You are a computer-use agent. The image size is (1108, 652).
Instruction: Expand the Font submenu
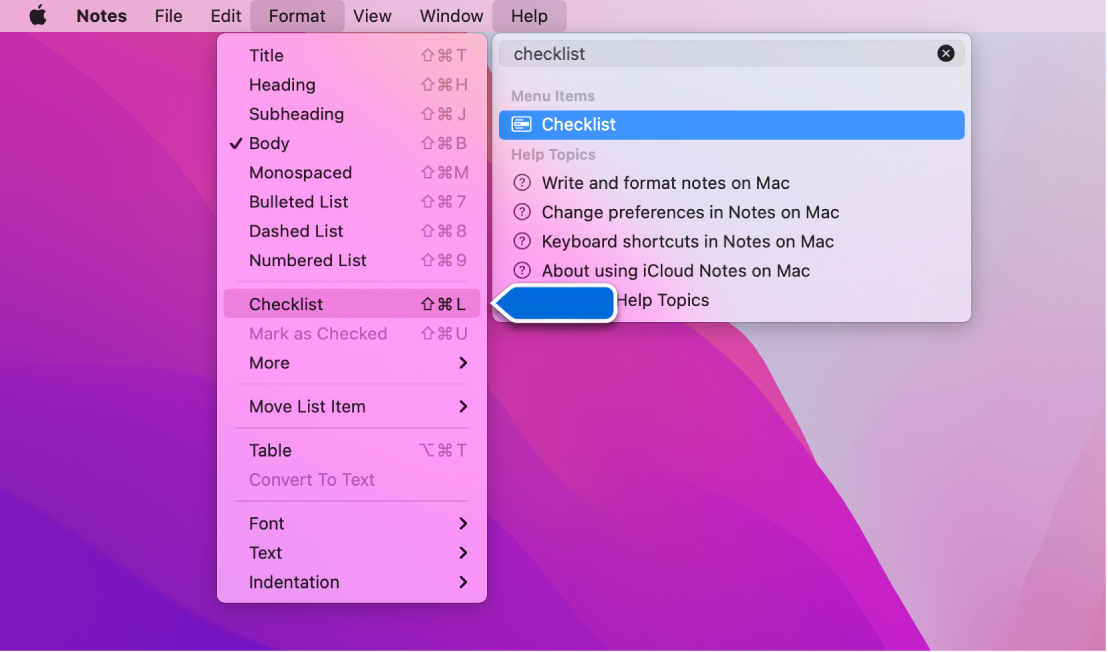point(351,523)
